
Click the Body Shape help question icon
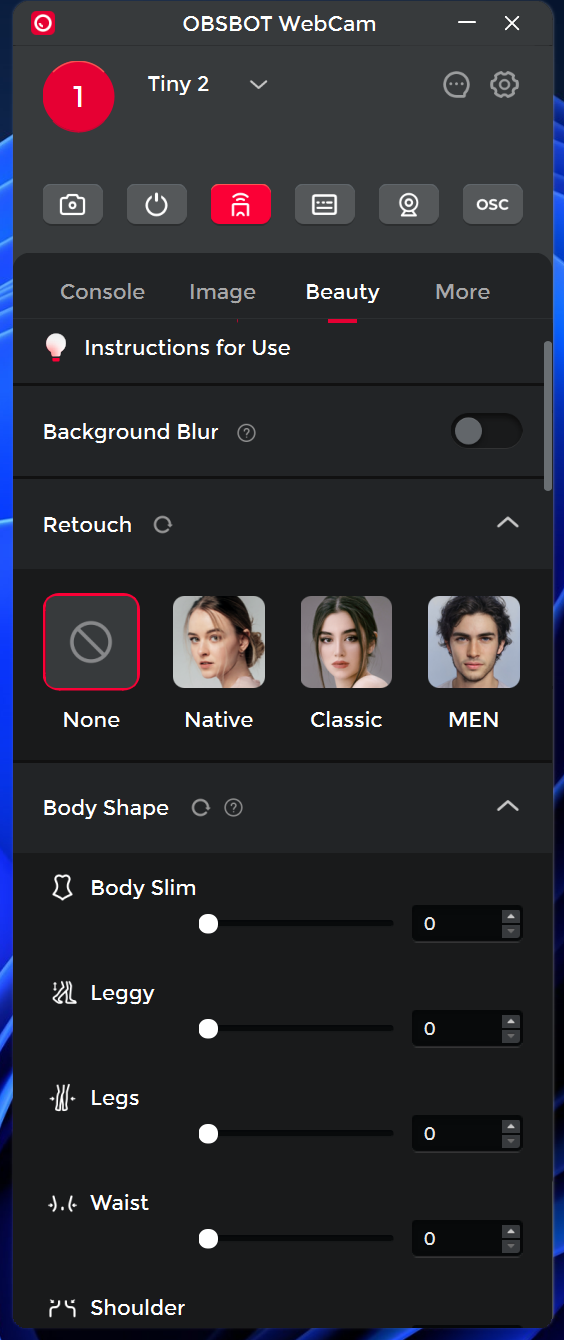point(234,808)
